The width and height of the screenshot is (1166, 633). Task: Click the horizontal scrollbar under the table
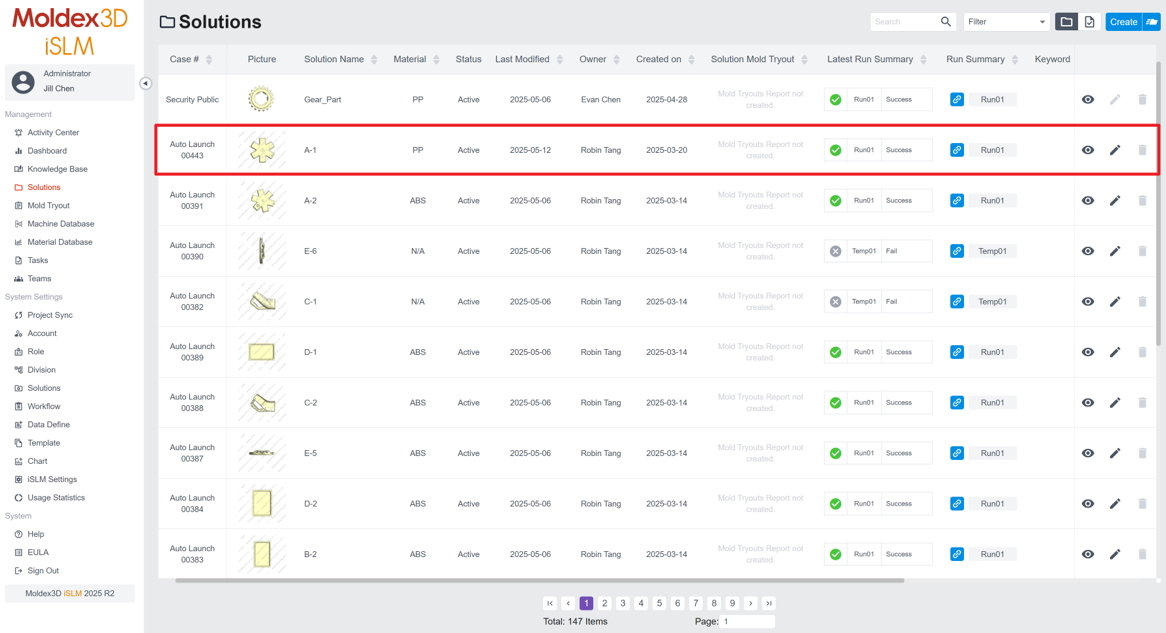tap(540, 580)
